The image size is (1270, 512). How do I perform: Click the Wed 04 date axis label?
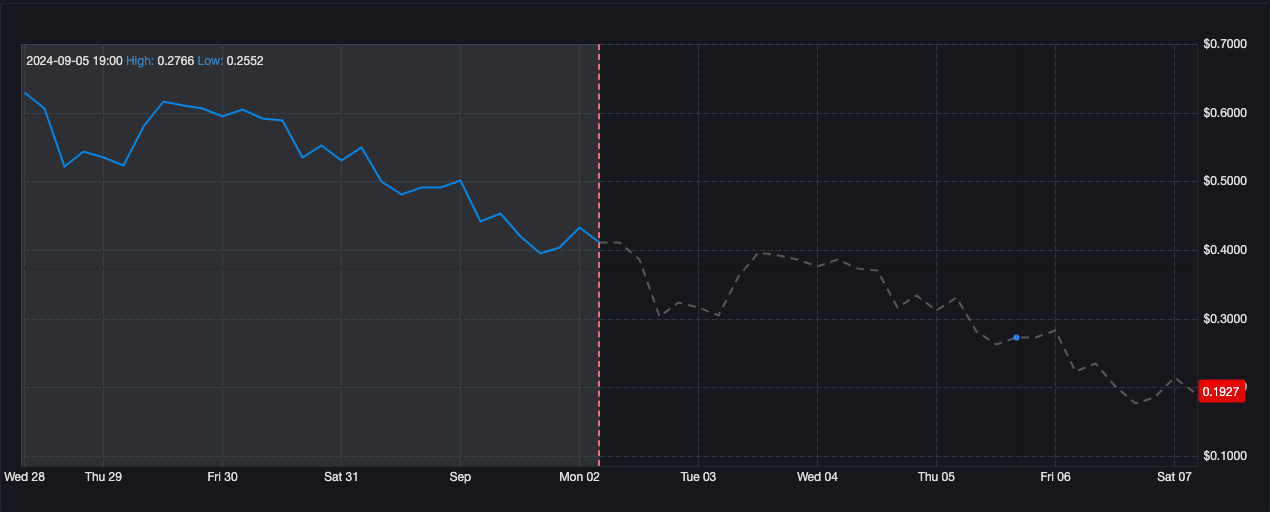[x=817, y=477]
